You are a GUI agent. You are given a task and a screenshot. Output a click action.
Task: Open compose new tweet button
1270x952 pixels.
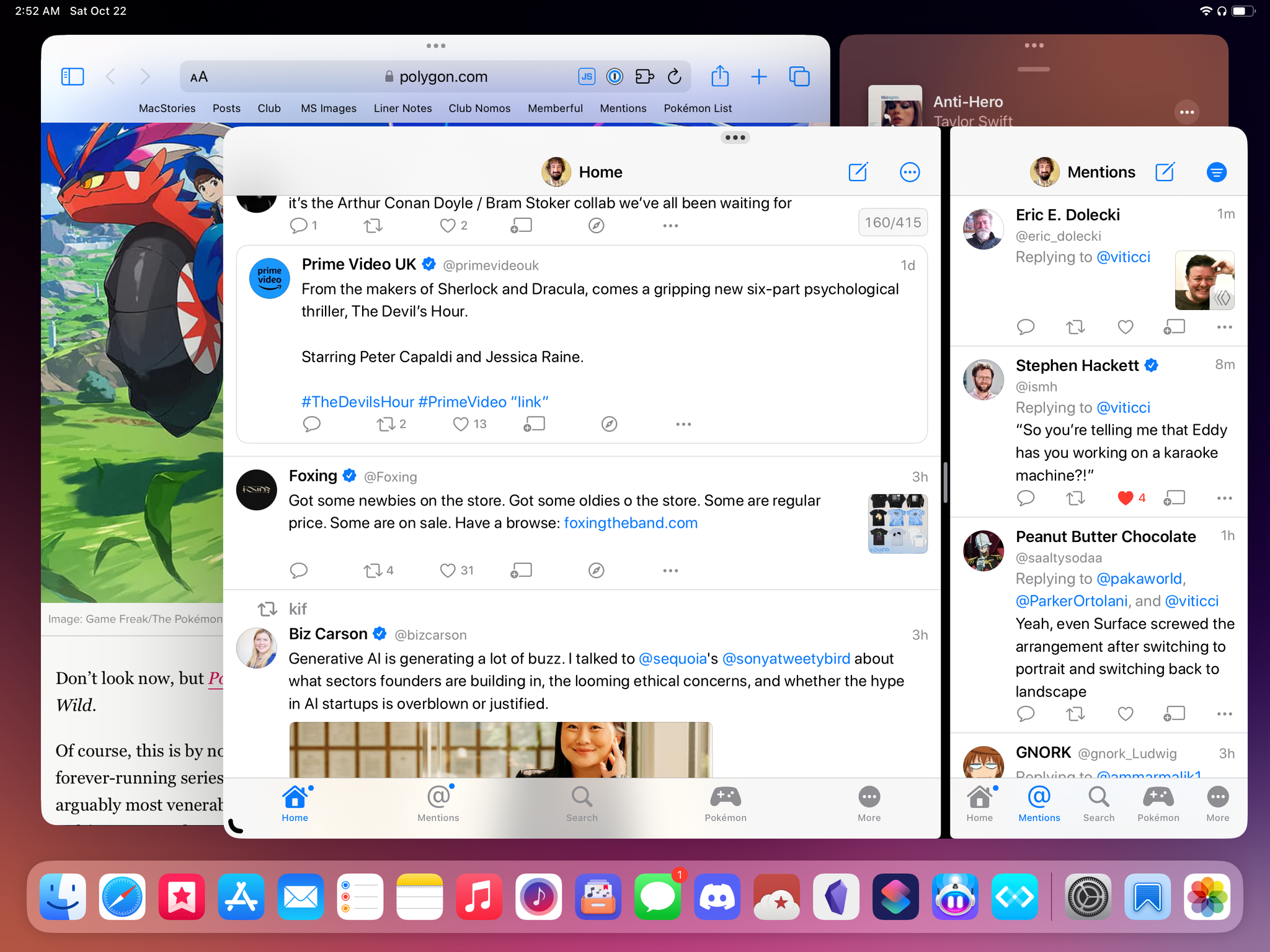858,171
